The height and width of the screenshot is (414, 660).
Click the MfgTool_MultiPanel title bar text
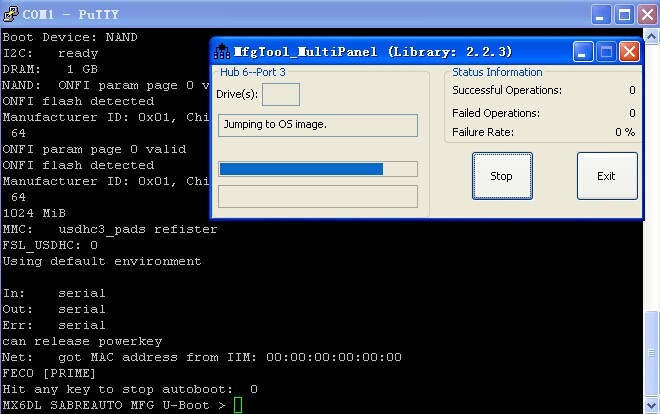(373, 52)
